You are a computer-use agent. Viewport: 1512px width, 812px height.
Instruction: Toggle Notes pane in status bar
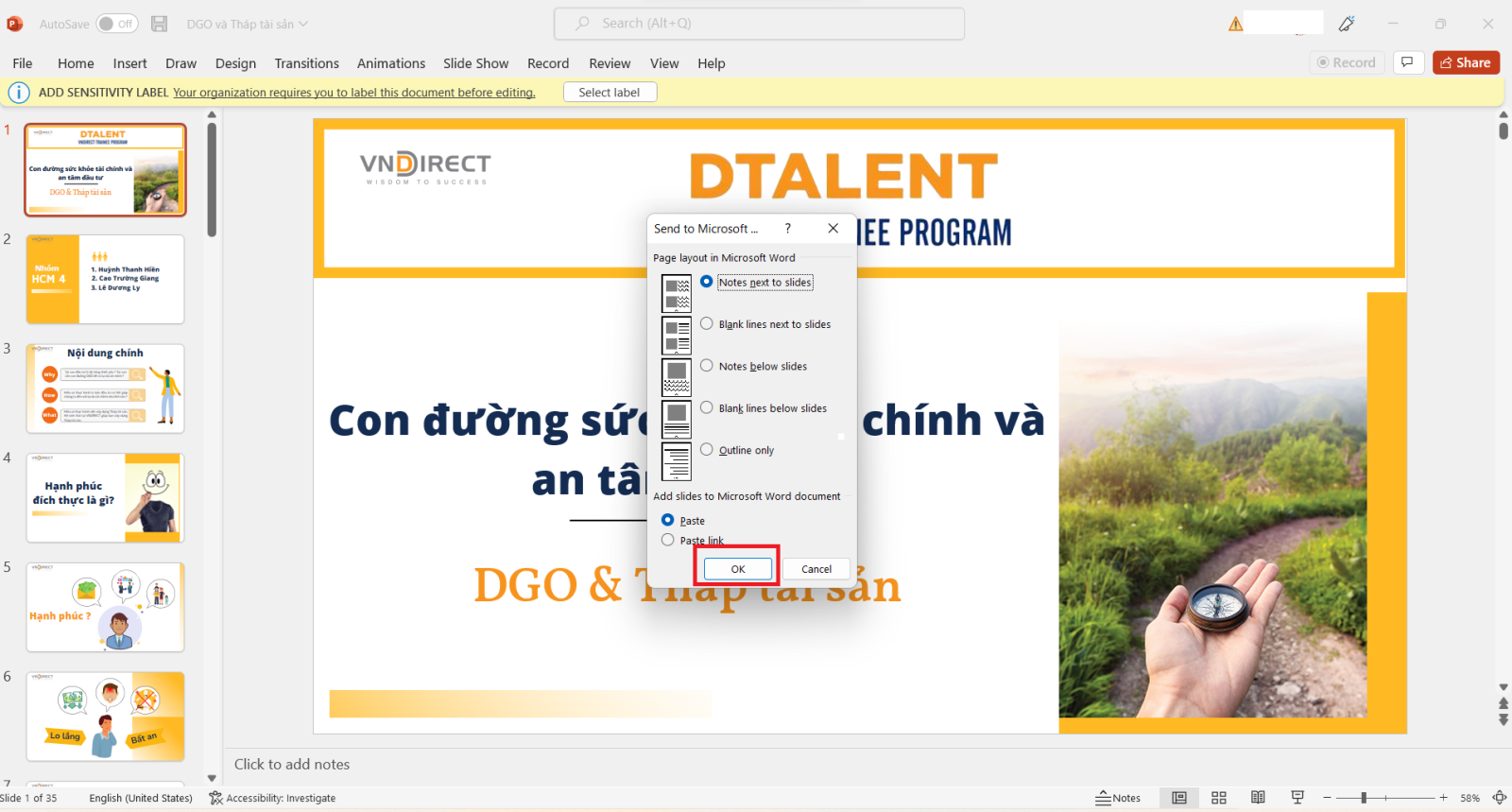point(1118,798)
